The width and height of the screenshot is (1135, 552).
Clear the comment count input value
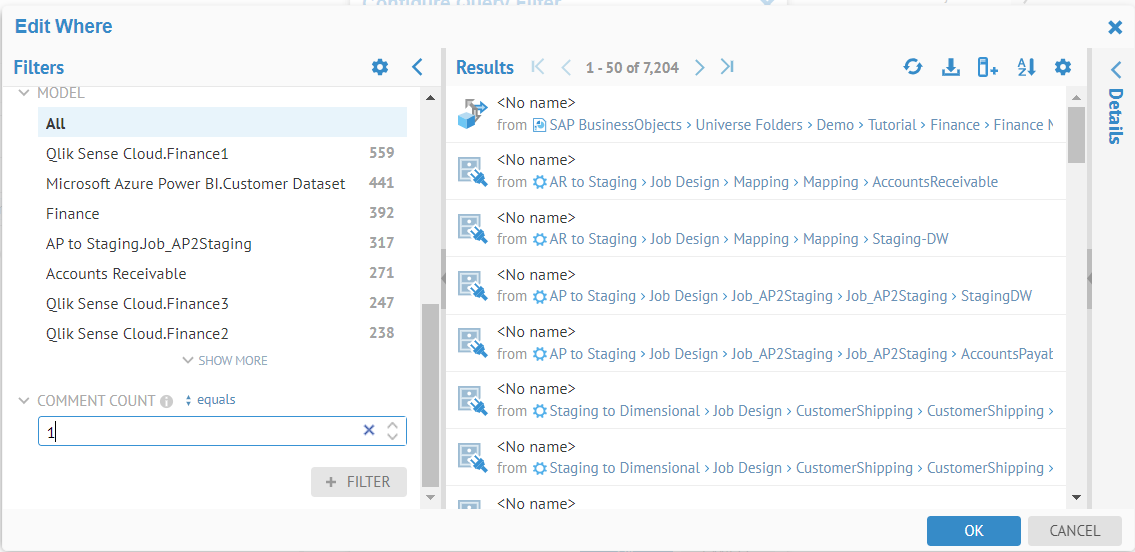[368, 430]
